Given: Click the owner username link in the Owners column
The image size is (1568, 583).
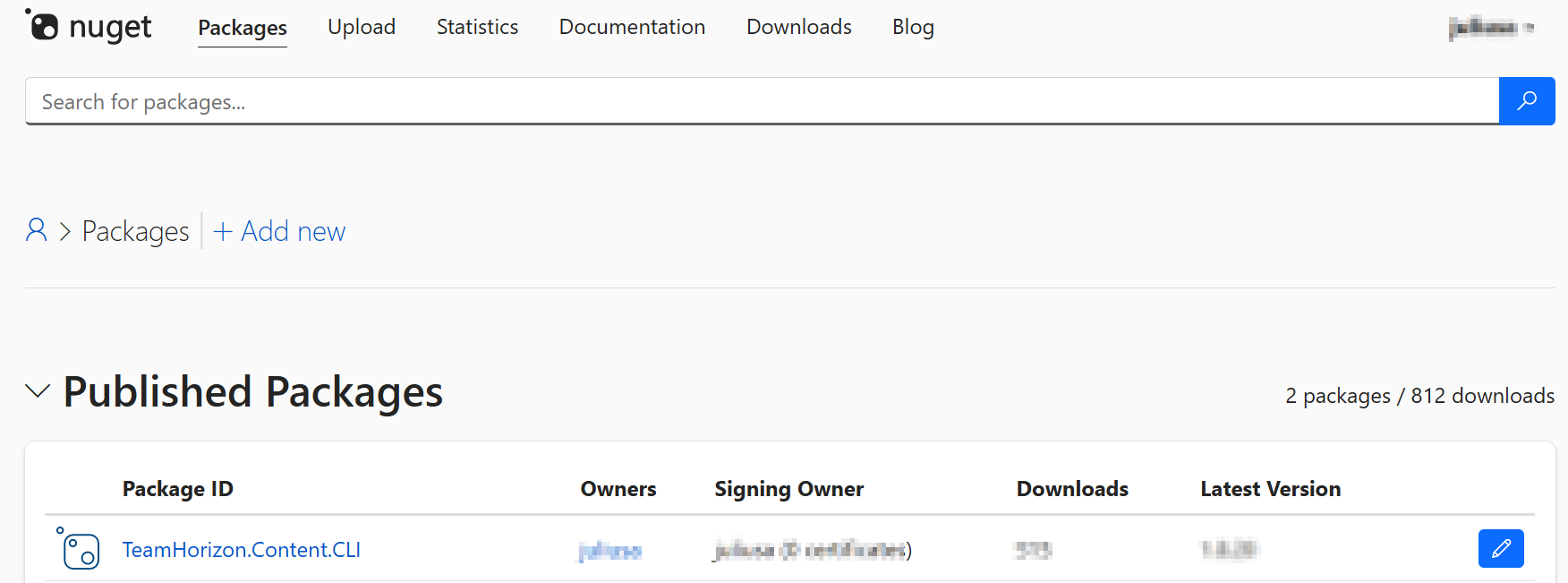Looking at the screenshot, I should click(610, 551).
